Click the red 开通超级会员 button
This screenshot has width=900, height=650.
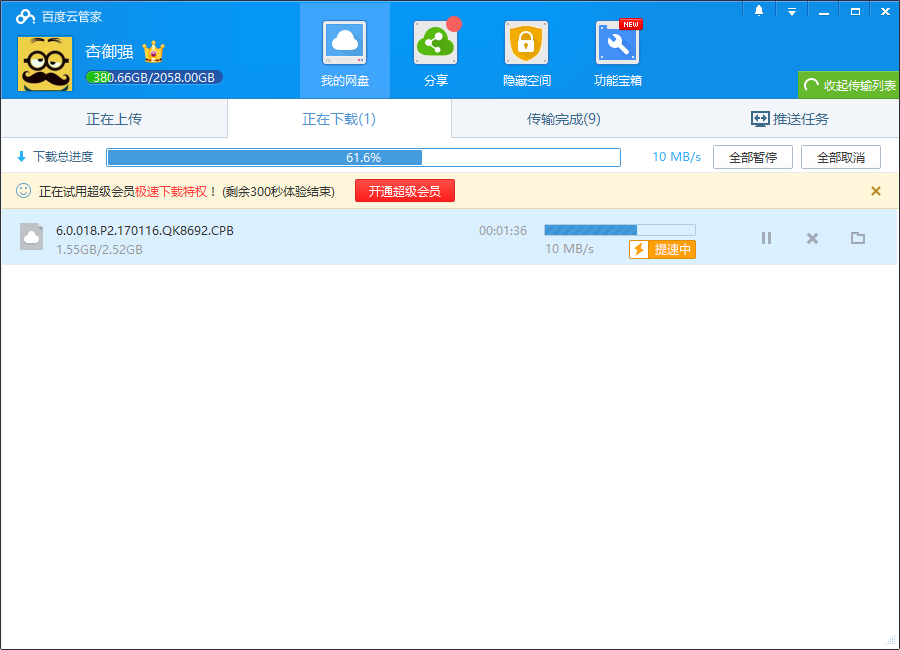tap(405, 191)
